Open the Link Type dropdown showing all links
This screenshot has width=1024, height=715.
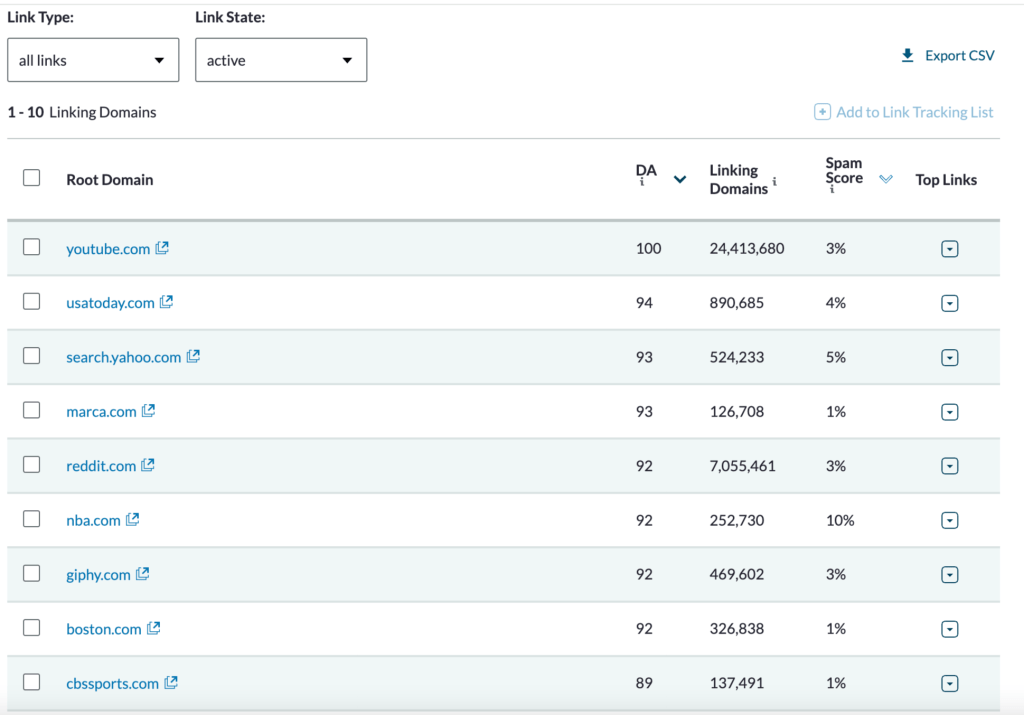pos(93,60)
